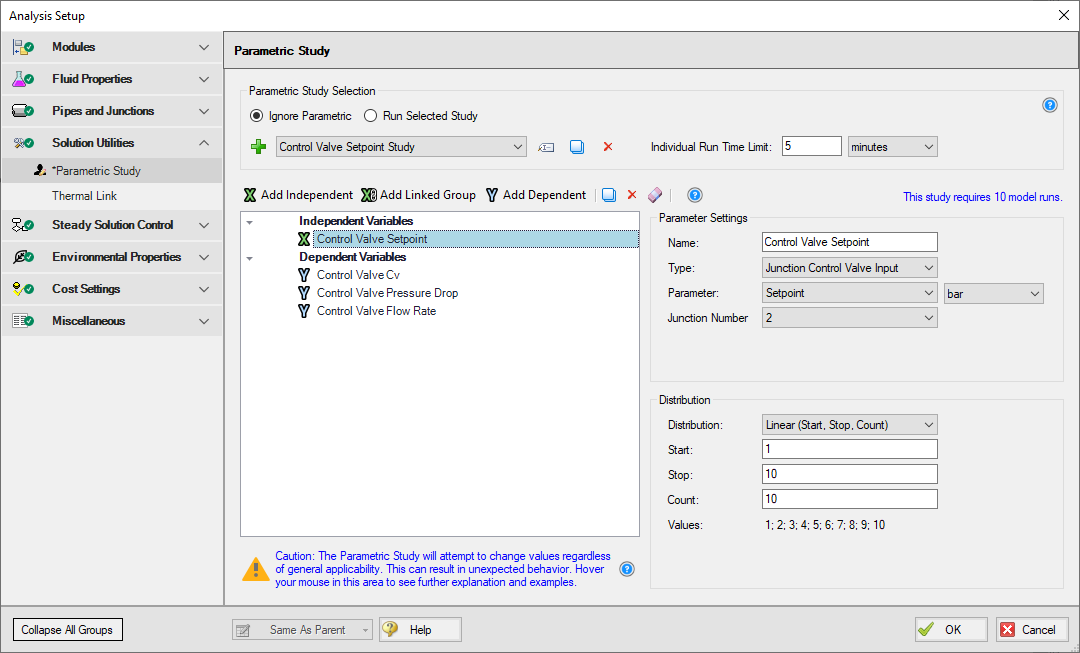1080x653 pixels.
Task: Click the Individual Run Time Limit field
Action: tap(811, 146)
